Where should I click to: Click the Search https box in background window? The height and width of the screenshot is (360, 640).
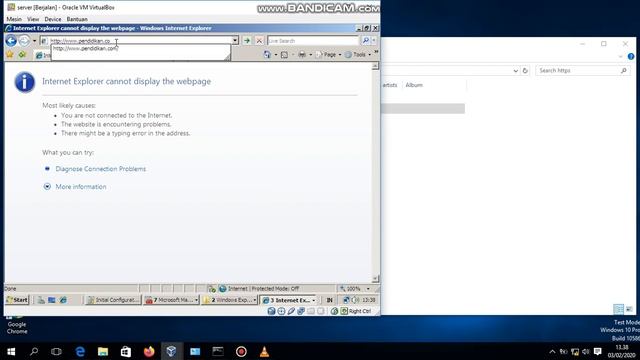coord(582,71)
